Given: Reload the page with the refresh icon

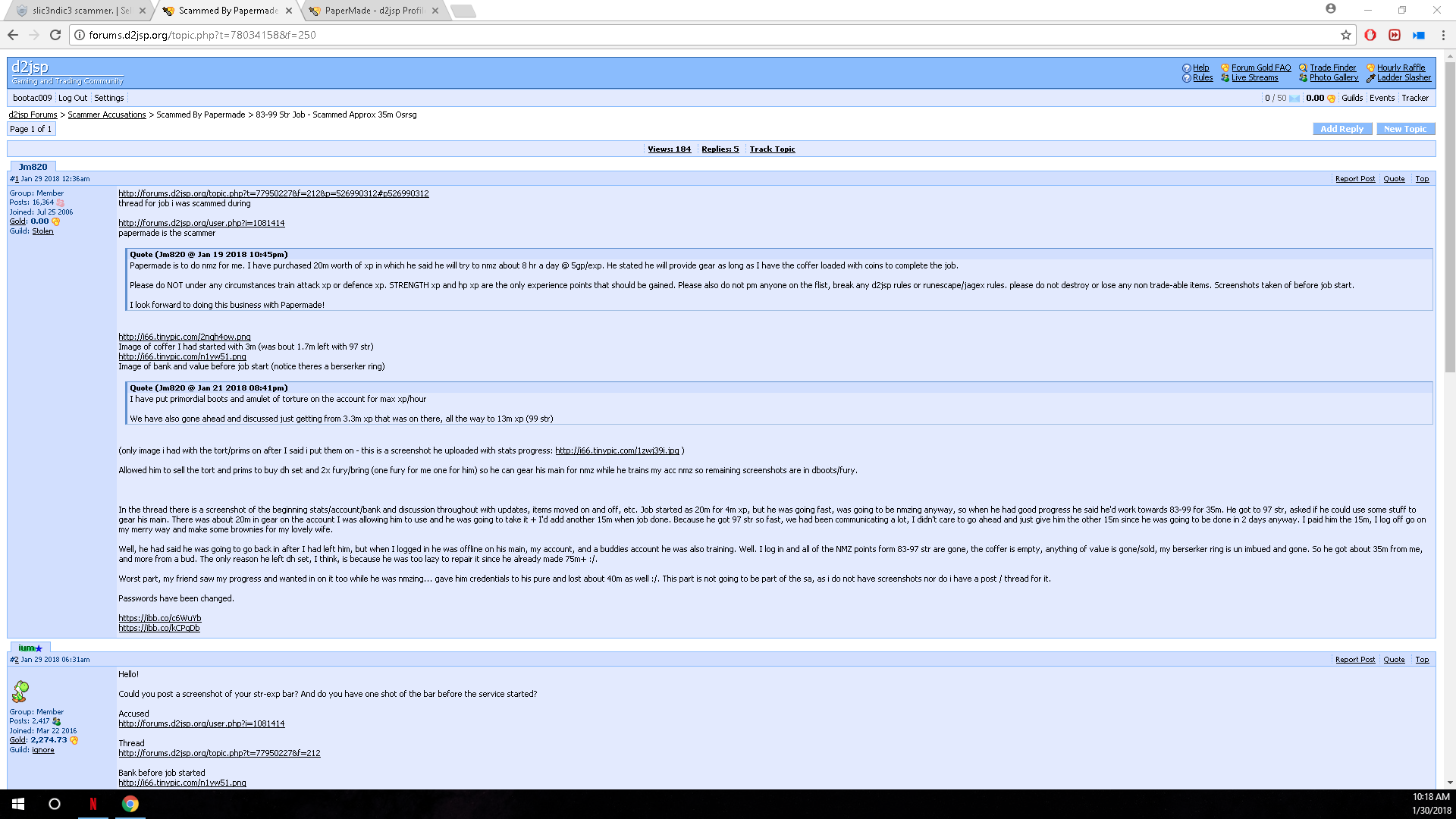Looking at the screenshot, I should click(x=55, y=35).
